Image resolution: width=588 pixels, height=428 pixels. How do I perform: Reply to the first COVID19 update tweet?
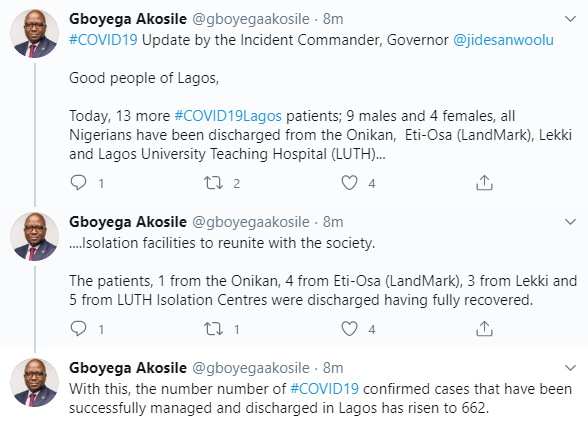(x=78, y=183)
